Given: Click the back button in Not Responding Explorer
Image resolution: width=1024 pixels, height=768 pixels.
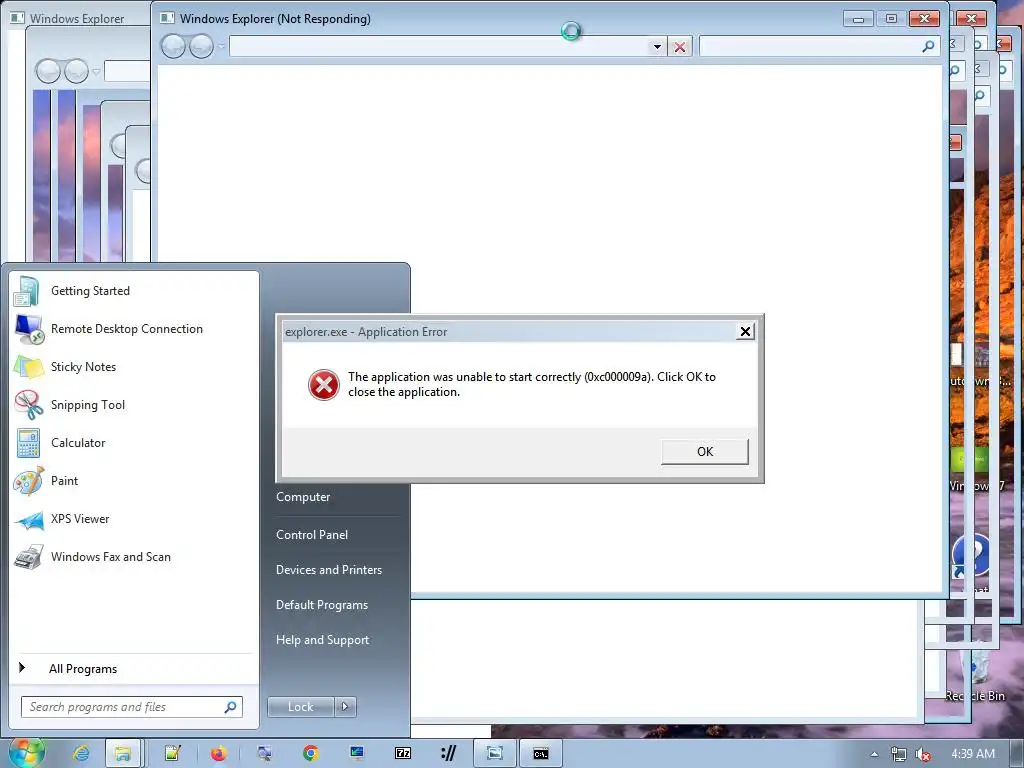Looking at the screenshot, I should [173, 46].
